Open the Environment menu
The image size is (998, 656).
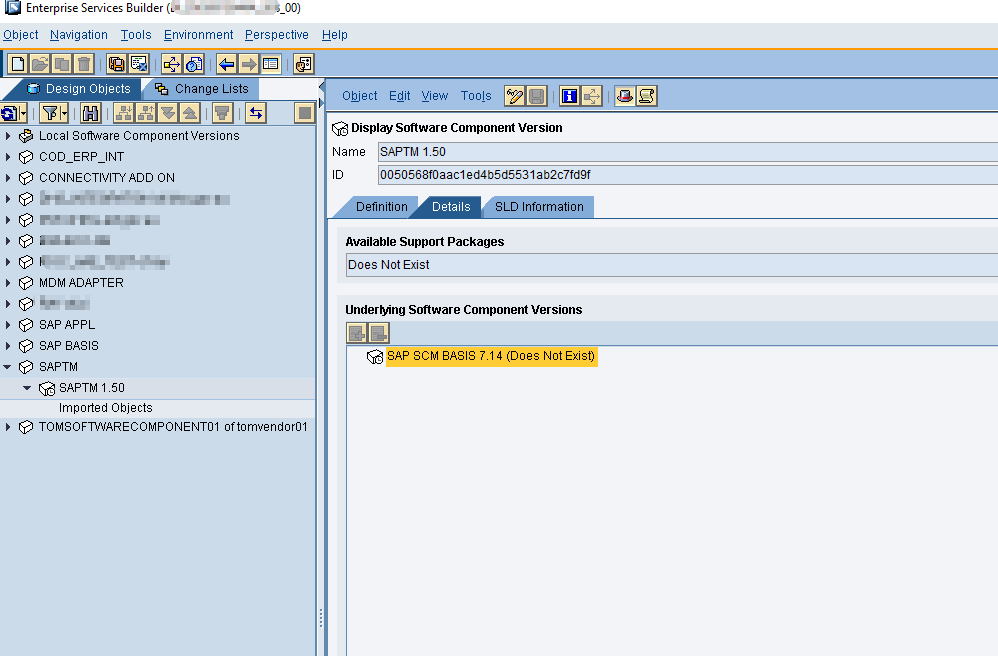[x=199, y=35]
